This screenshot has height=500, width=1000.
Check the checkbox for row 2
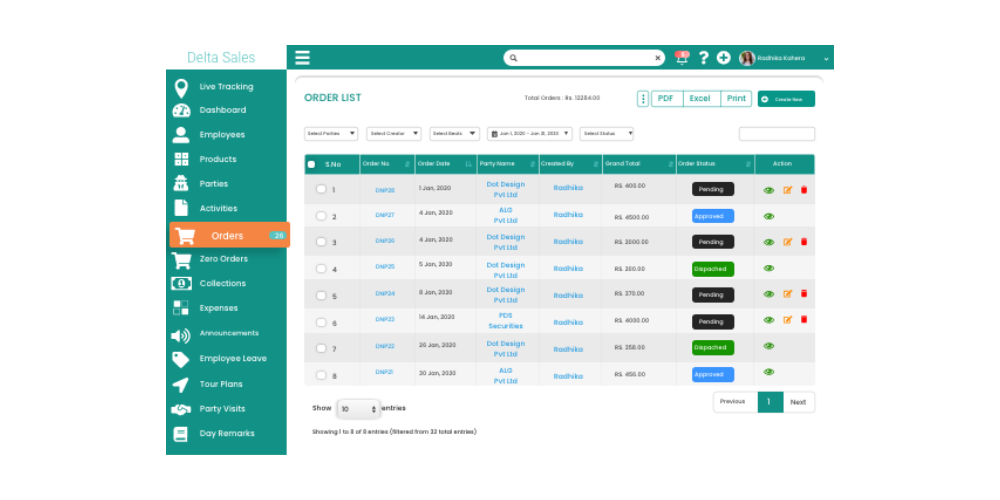tap(321, 216)
